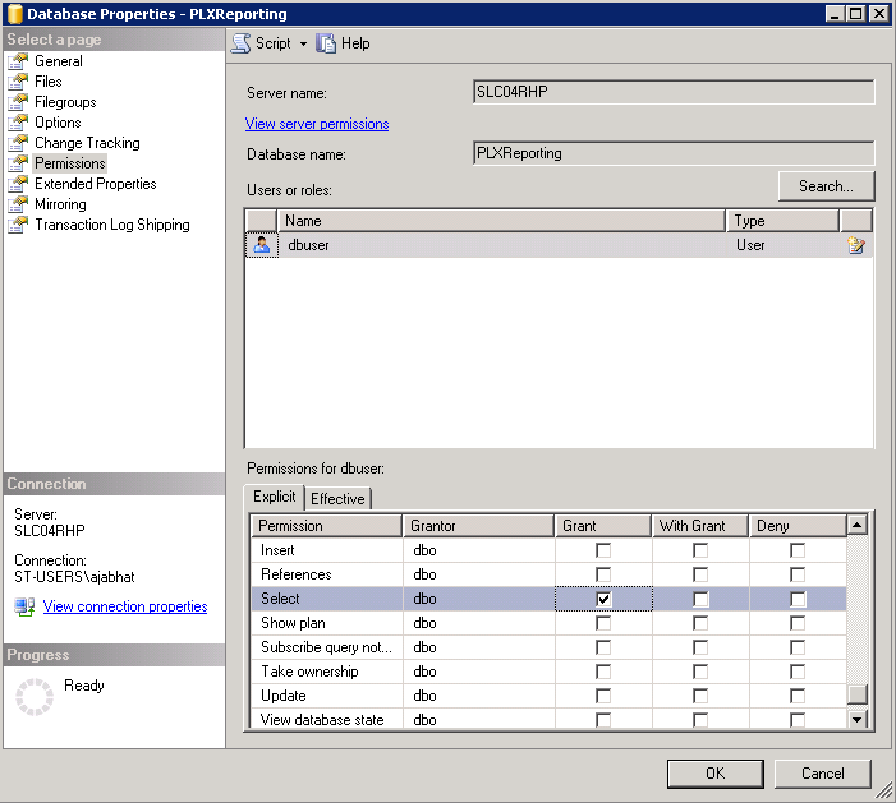Viewport: 896px width, 803px height.
Task: Open the Filegroups page
Action: [66, 102]
